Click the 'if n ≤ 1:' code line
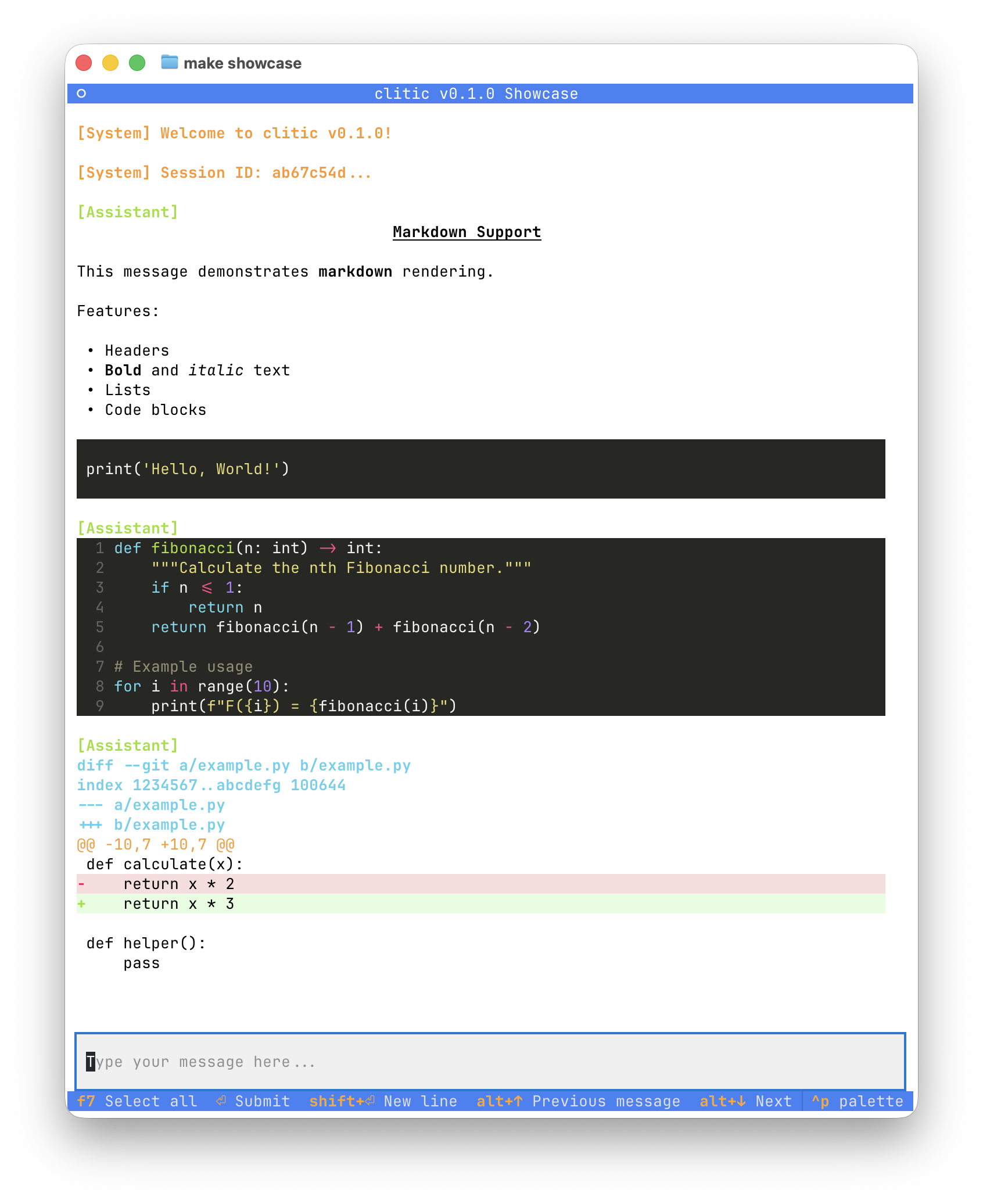This screenshot has height=1204, width=983. (198, 587)
